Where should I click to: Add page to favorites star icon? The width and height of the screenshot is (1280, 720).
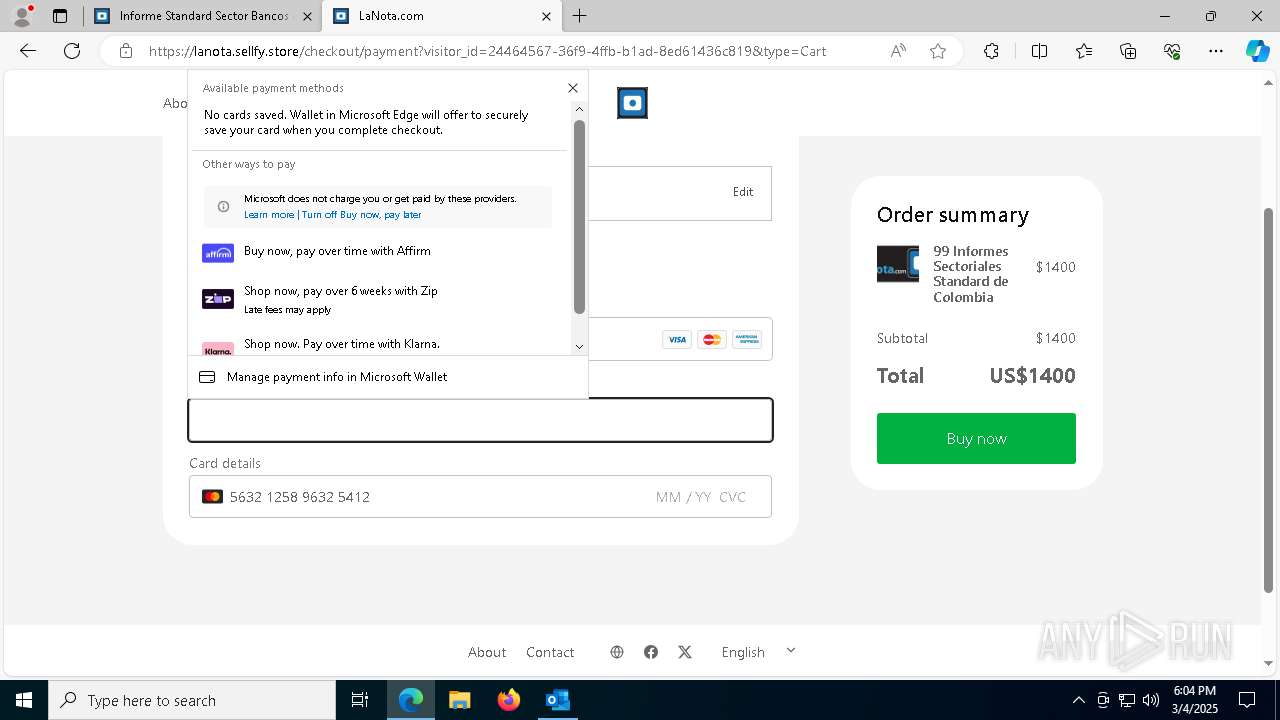(x=938, y=51)
